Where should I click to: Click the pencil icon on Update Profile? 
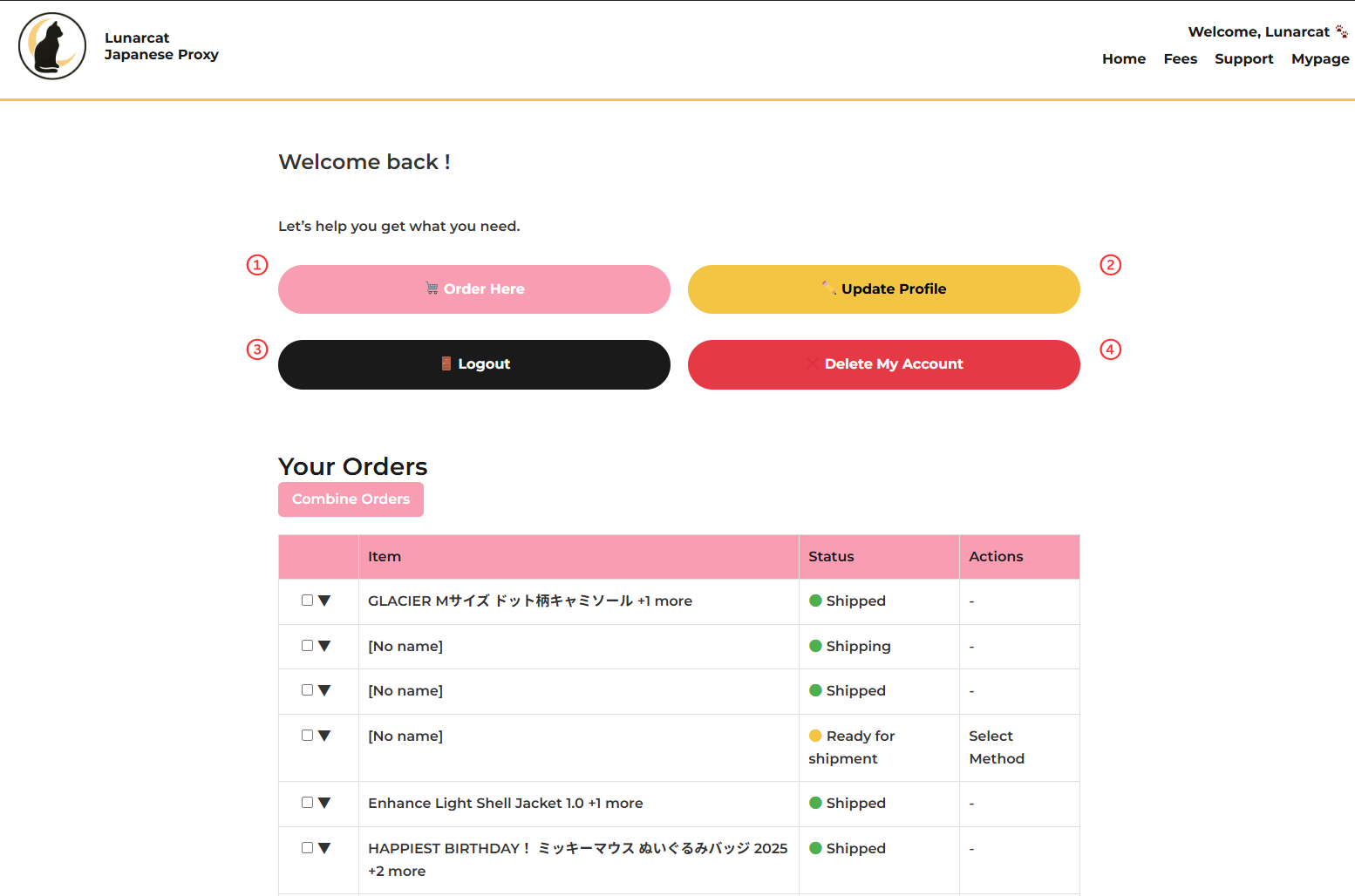point(828,288)
